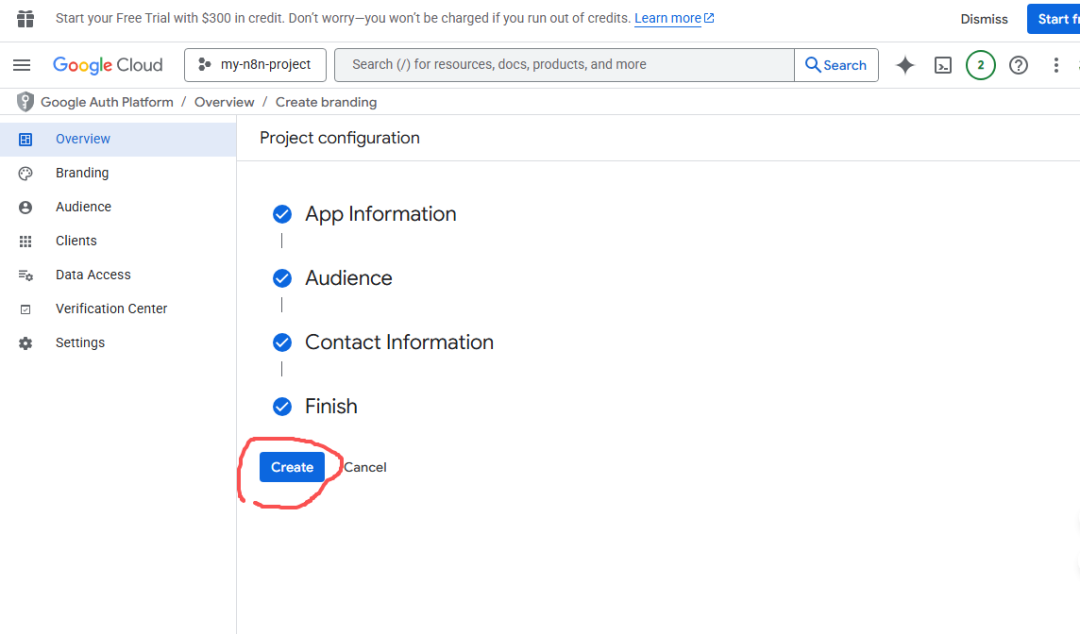Open the three-dot more options menu

pos(1055,65)
